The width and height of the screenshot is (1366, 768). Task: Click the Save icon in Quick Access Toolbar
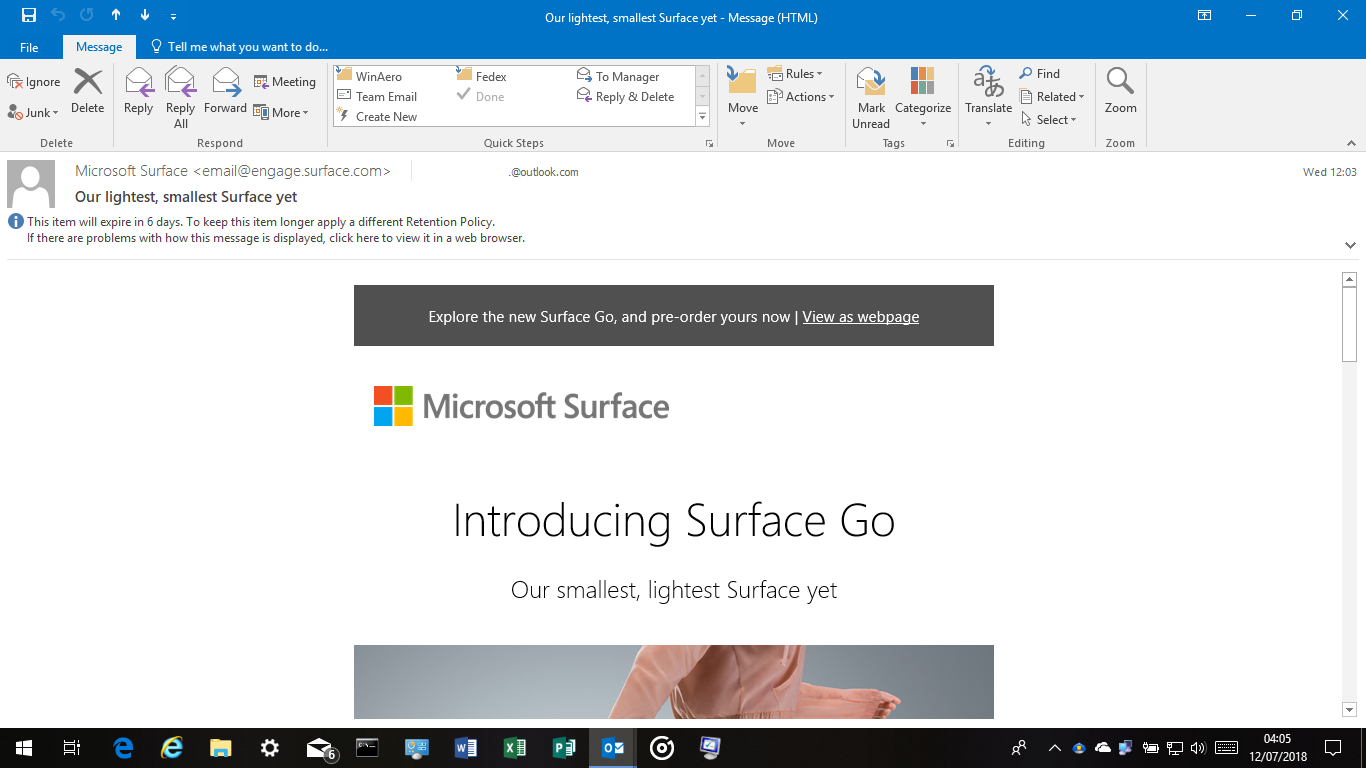click(29, 15)
